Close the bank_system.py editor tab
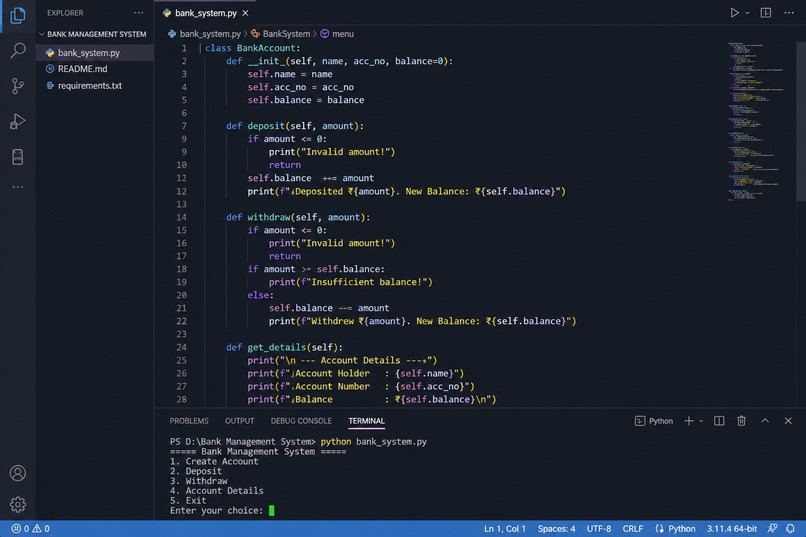The width and height of the screenshot is (806, 537). click(x=245, y=13)
